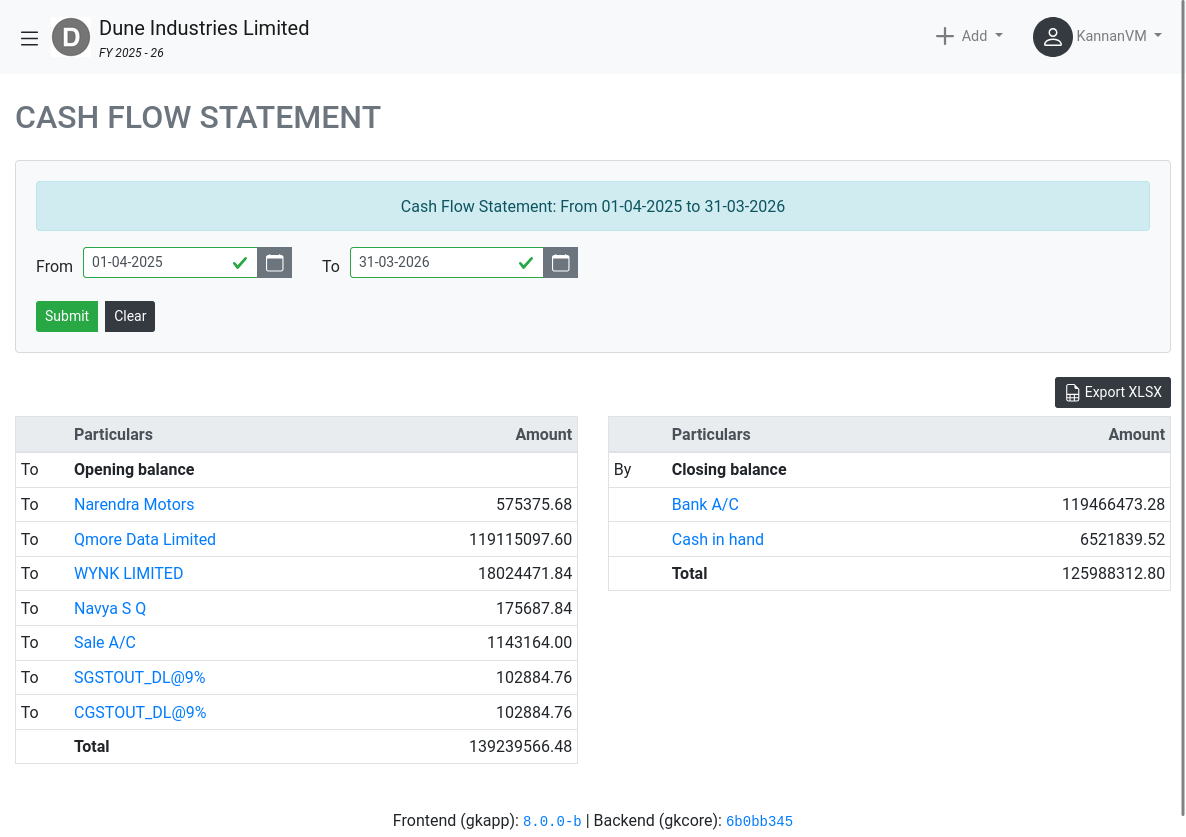The image size is (1186, 837).
Task: Click the Bank A/C amount 119466473.28
Action: point(1113,504)
